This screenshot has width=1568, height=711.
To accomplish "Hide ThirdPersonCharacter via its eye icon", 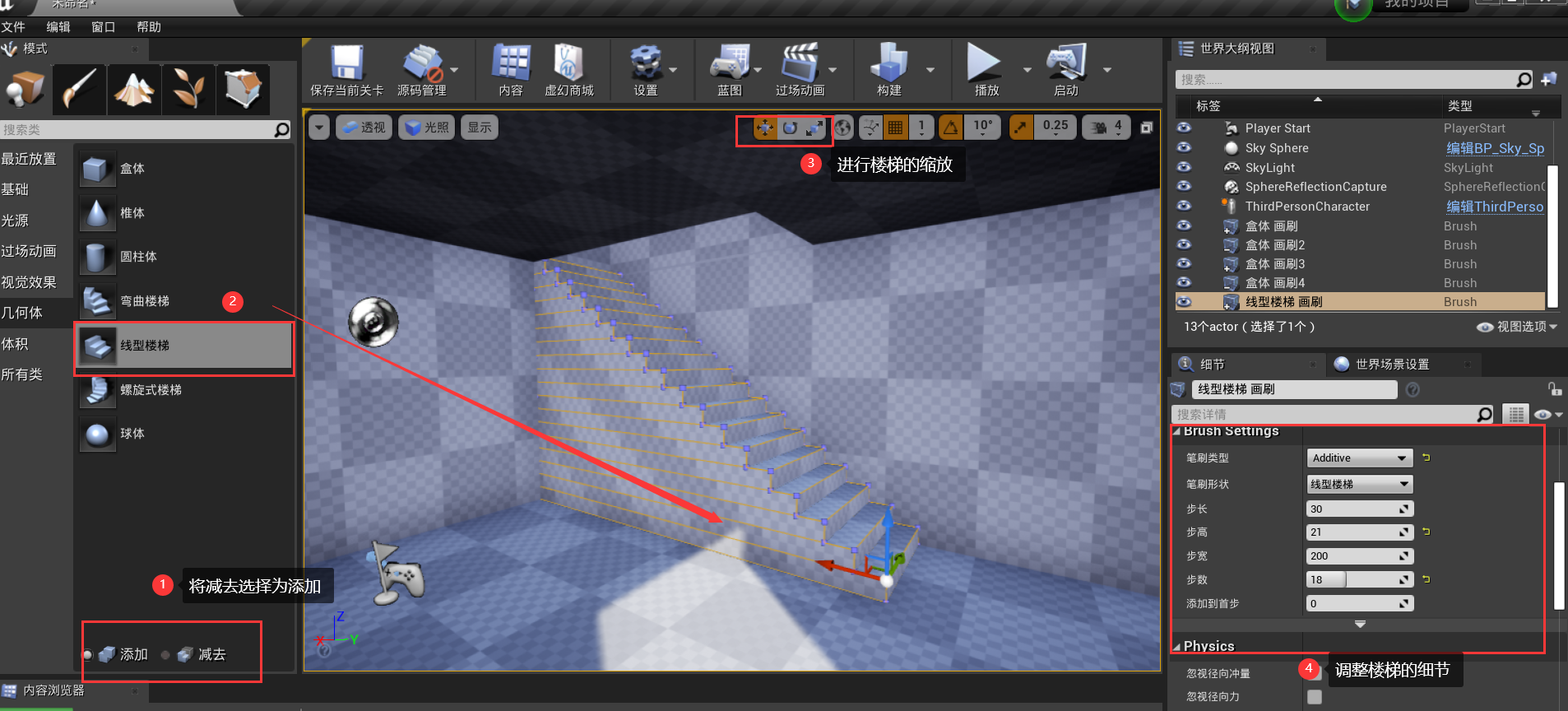I will click(1184, 206).
